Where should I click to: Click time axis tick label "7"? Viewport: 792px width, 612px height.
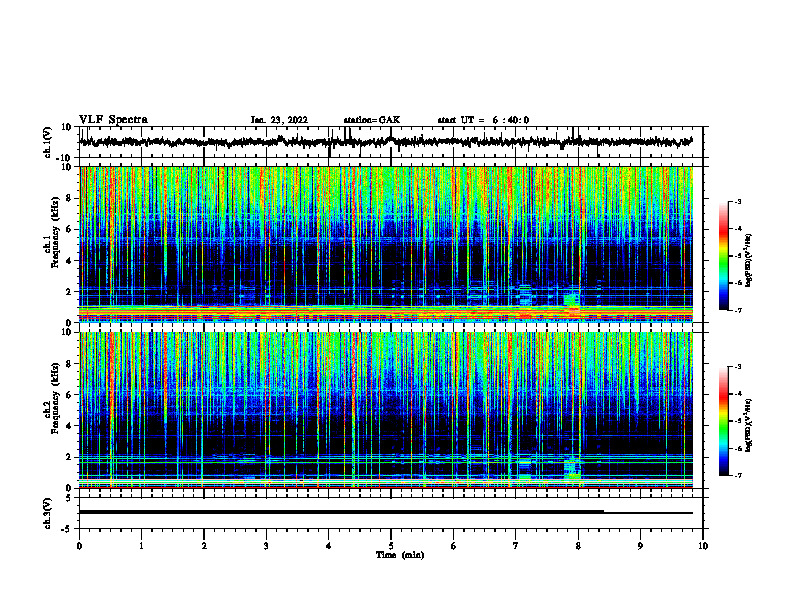516,546
